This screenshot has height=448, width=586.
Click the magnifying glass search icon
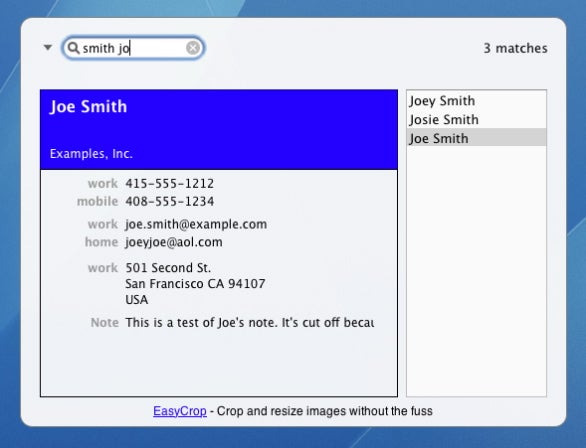click(73, 48)
